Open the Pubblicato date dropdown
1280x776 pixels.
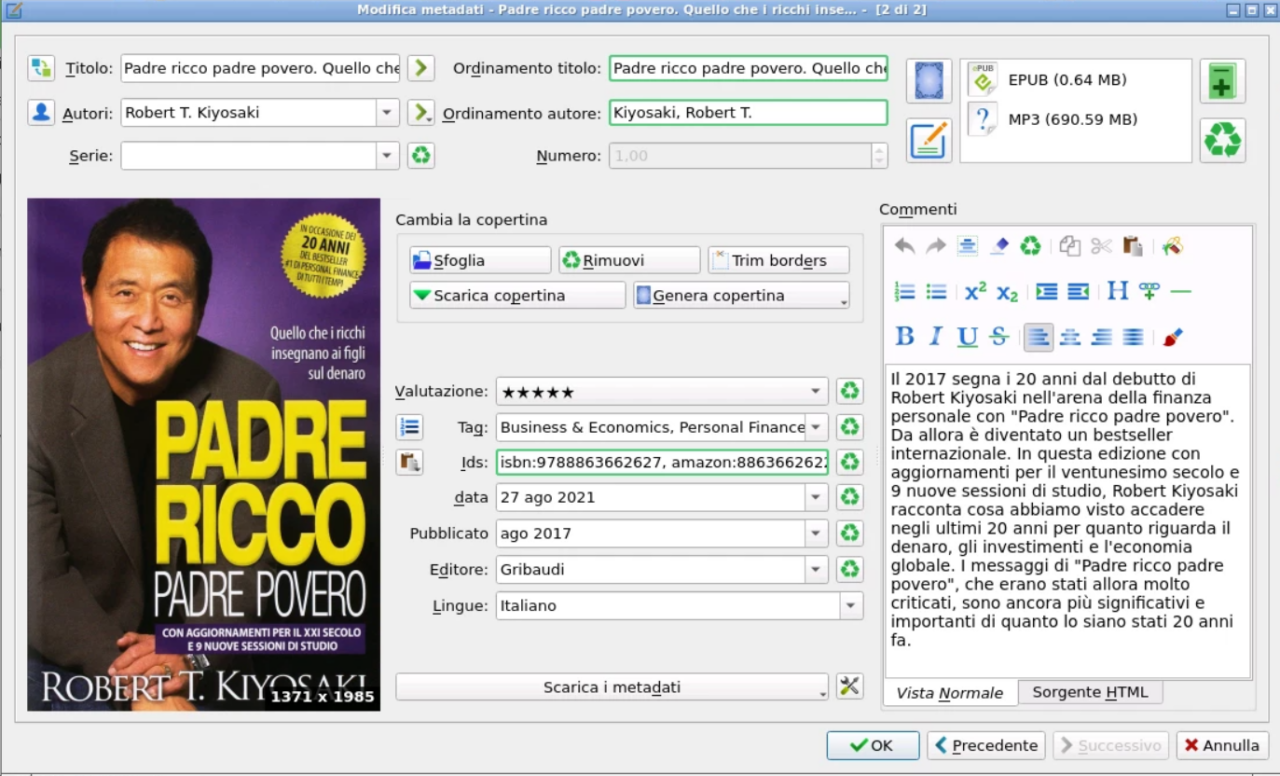(x=817, y=533)
